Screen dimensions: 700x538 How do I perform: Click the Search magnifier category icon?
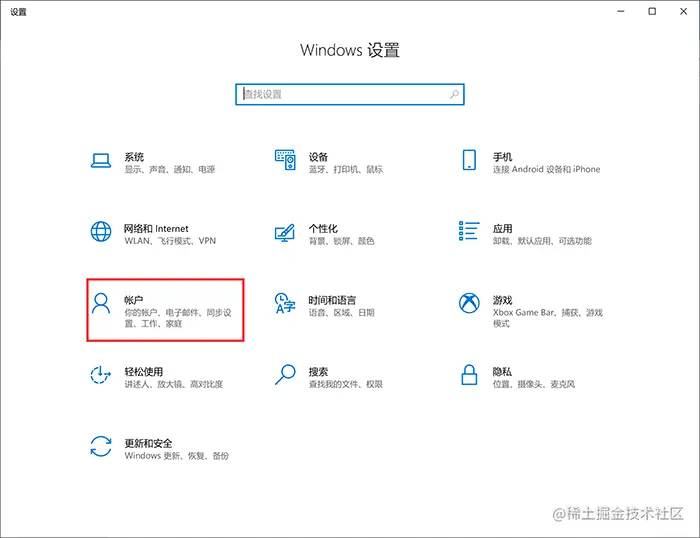click(285, 375)
